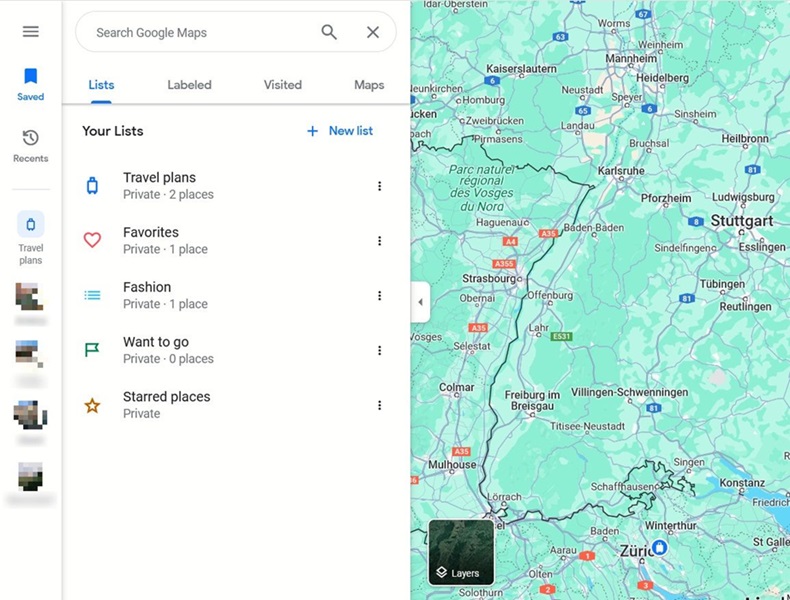Click the A355 road shield

pos(504,263)
